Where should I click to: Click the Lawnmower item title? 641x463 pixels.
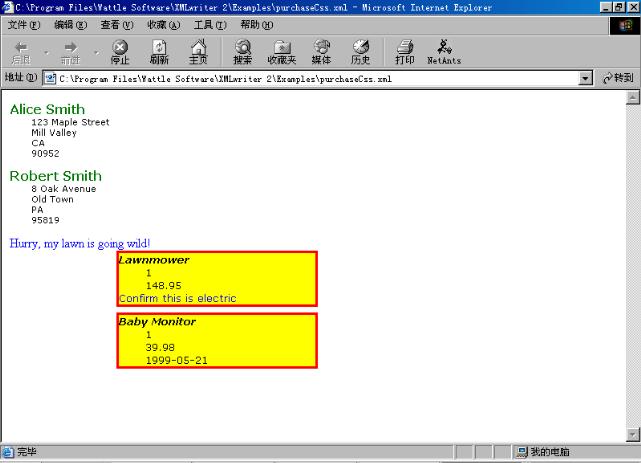tap(154, 260)
